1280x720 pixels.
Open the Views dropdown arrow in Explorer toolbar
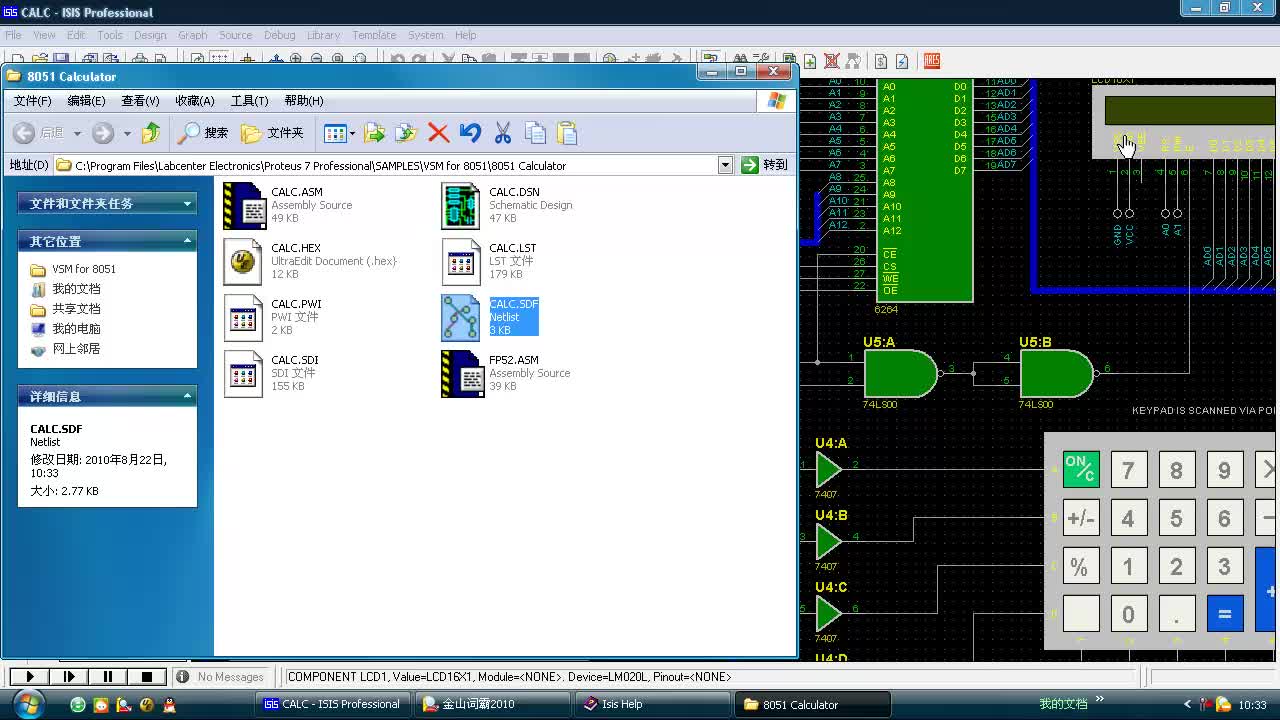352,133
